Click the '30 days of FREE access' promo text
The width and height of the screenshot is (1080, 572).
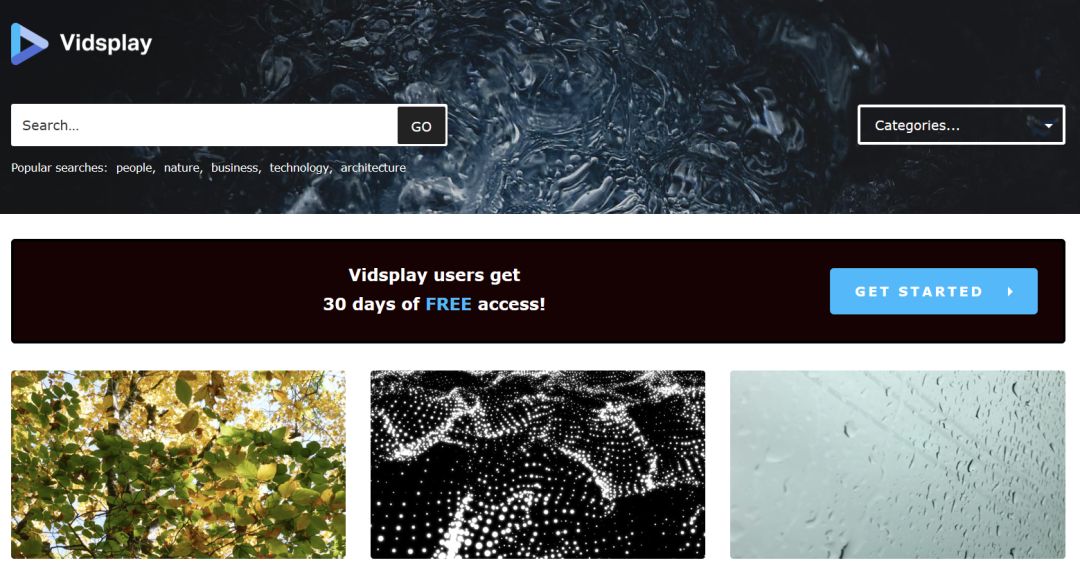click(x=434, y=304)
